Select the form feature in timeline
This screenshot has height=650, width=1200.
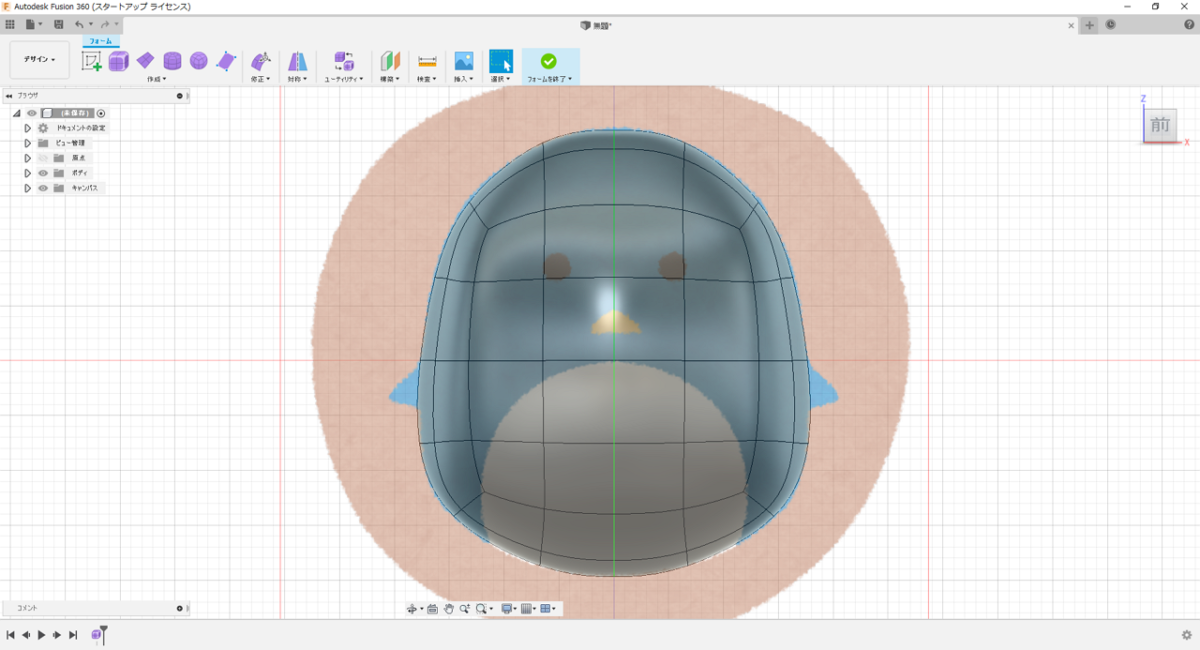tap(96, 635)
